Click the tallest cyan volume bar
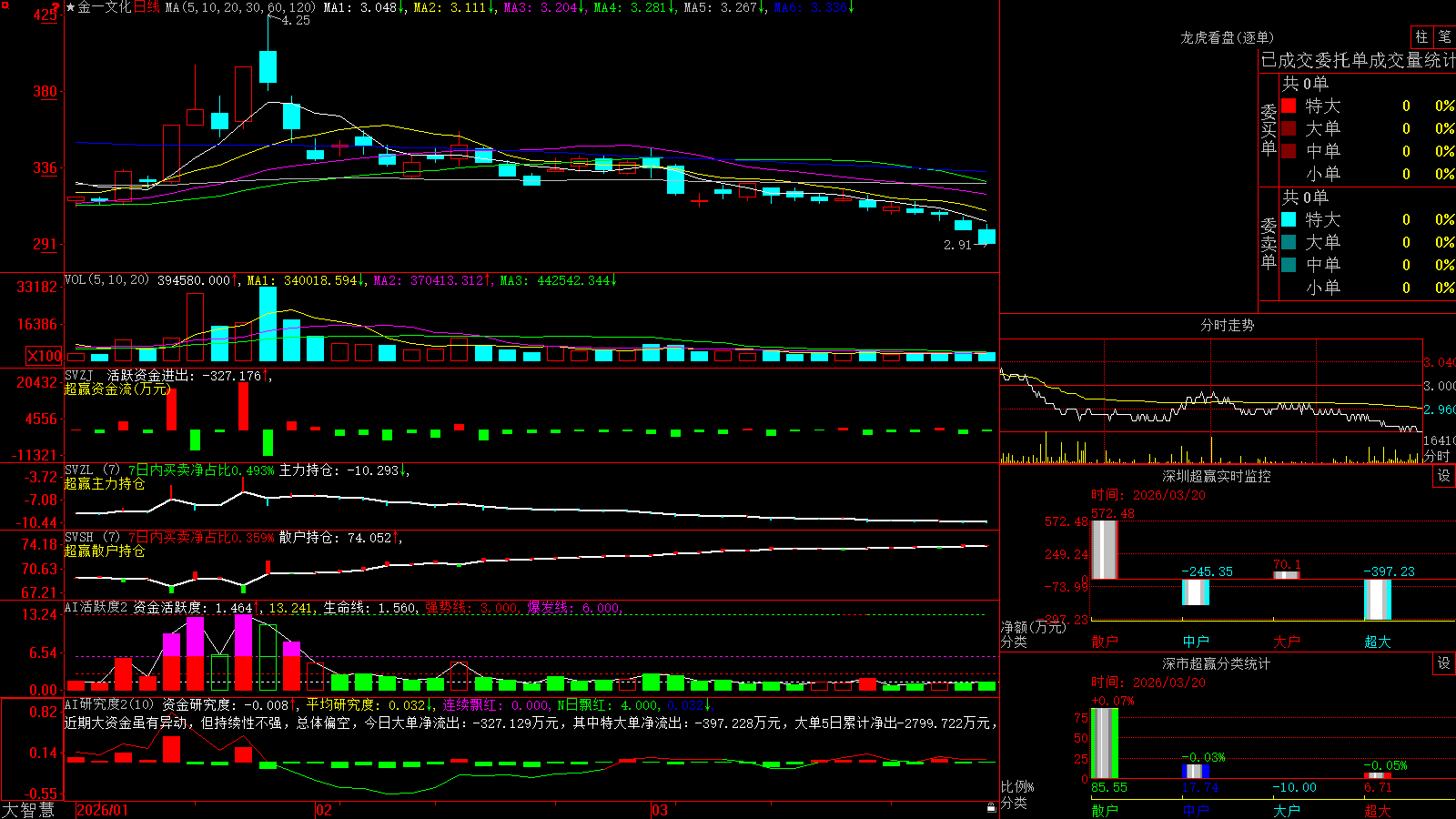 coord(268,324)
